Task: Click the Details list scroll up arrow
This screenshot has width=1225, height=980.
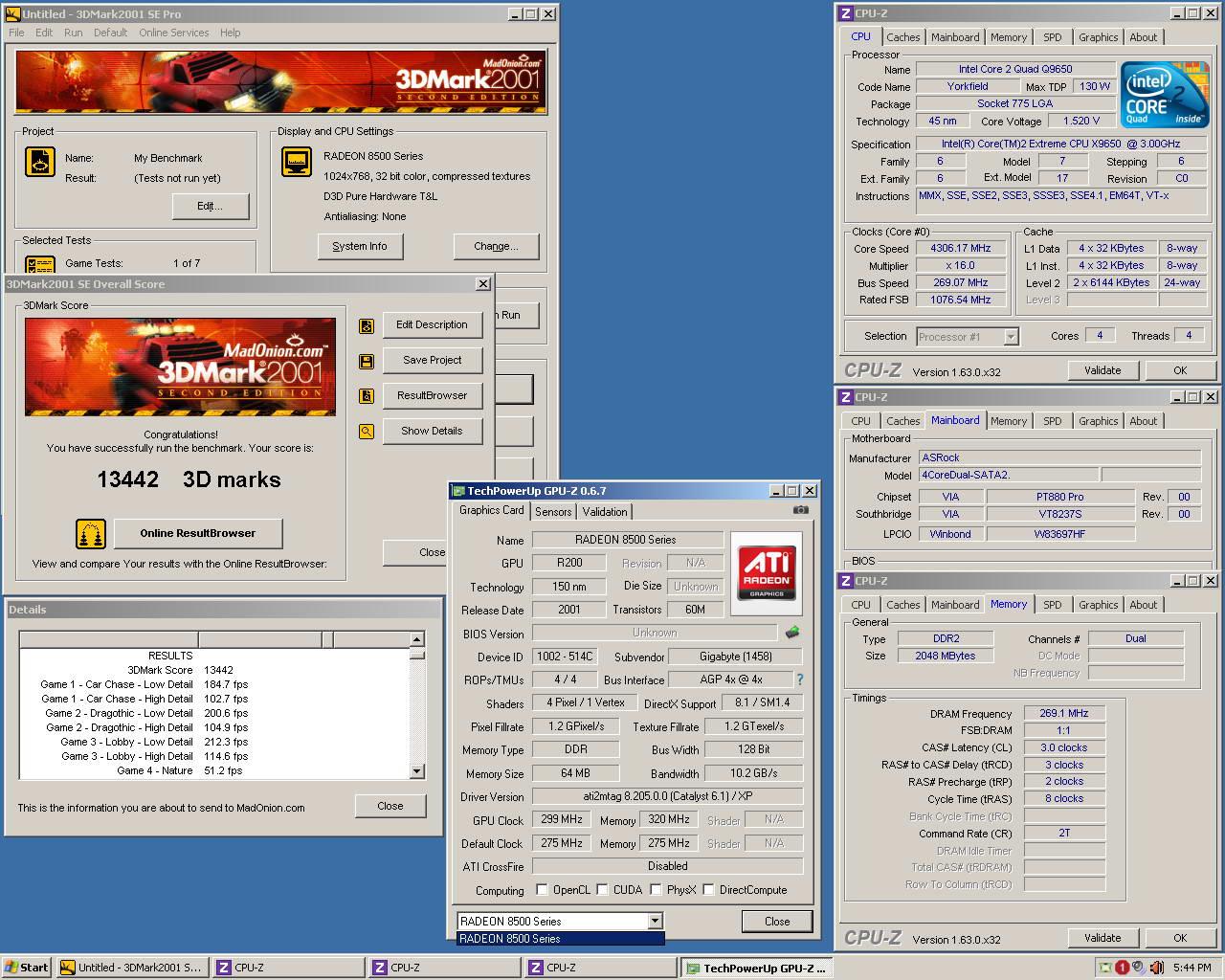Action: coord(417,639)
